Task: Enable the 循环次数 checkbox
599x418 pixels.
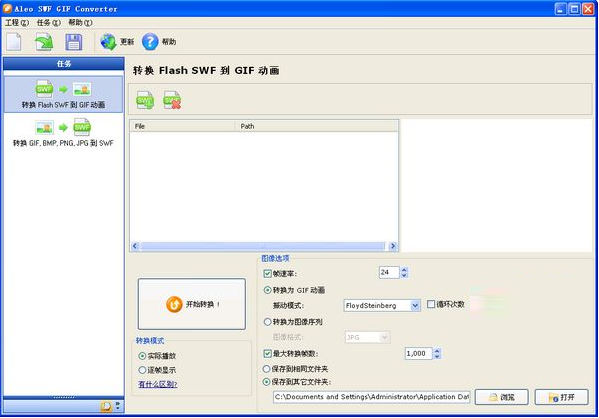Action: click(431, 304)
